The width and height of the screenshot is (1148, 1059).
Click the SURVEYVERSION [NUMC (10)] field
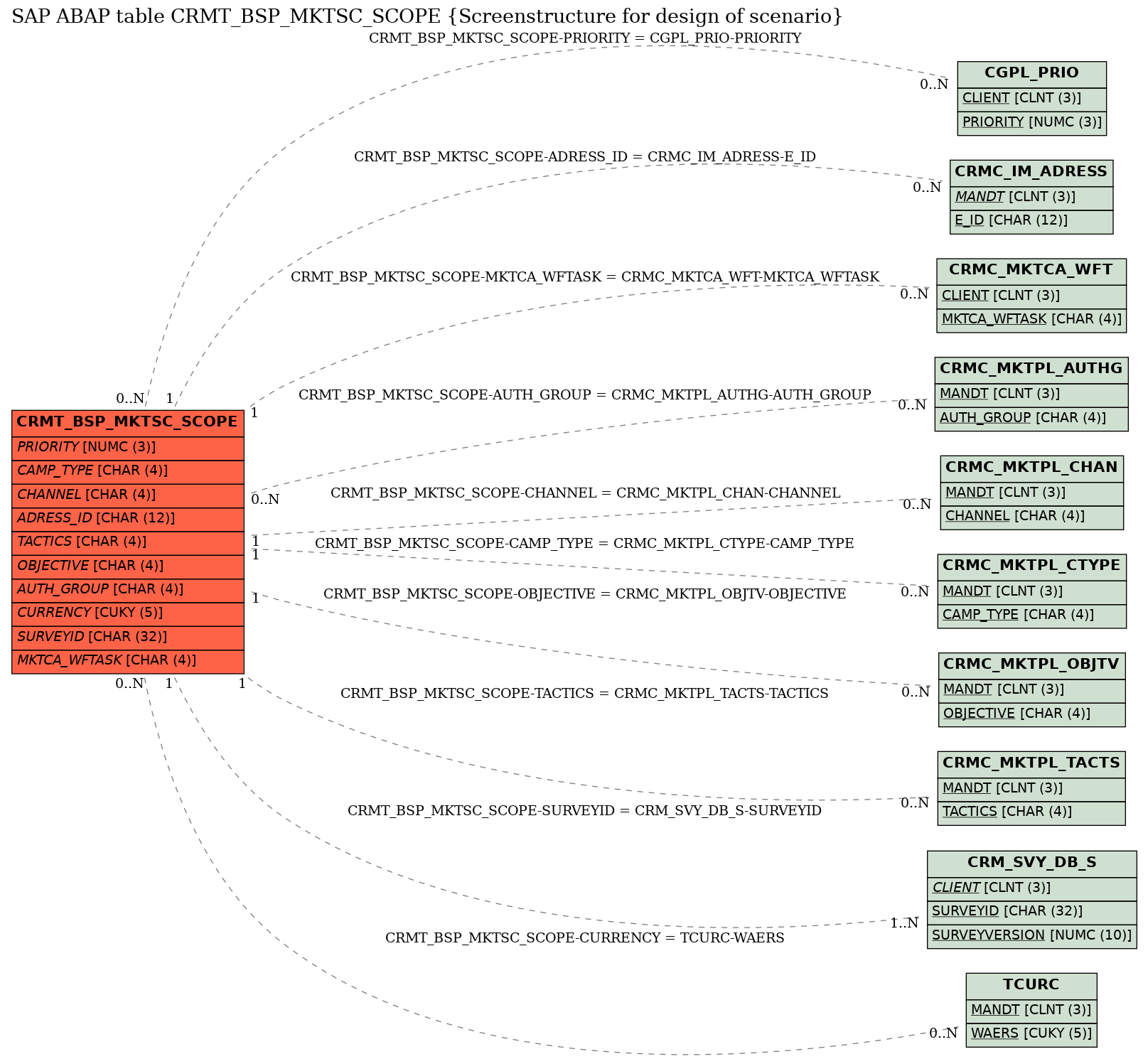[x=1032, y=936]
